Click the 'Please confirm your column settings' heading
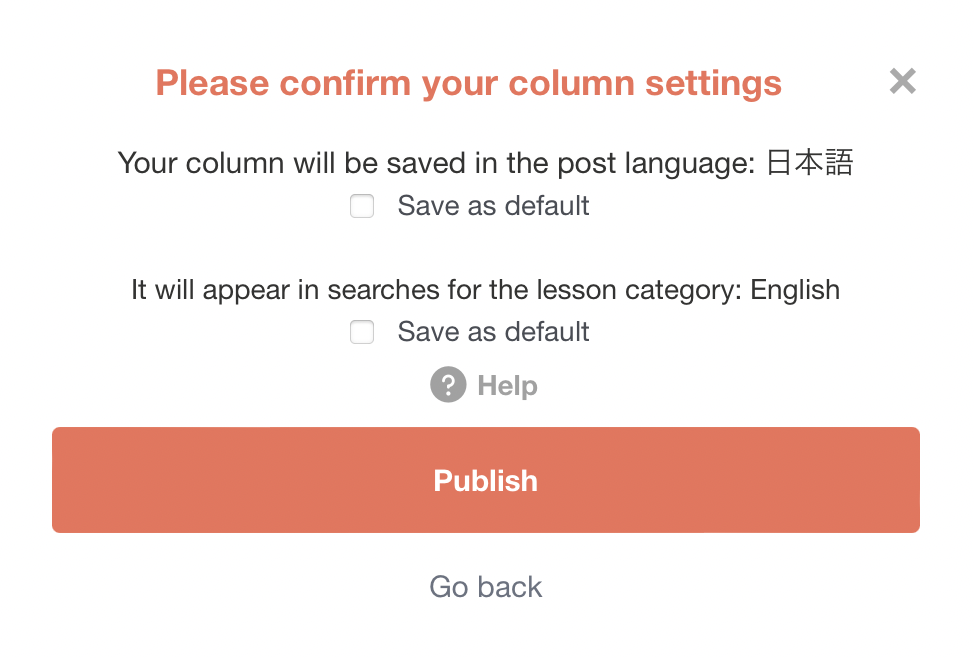The image size is (974, 658). 468,83
